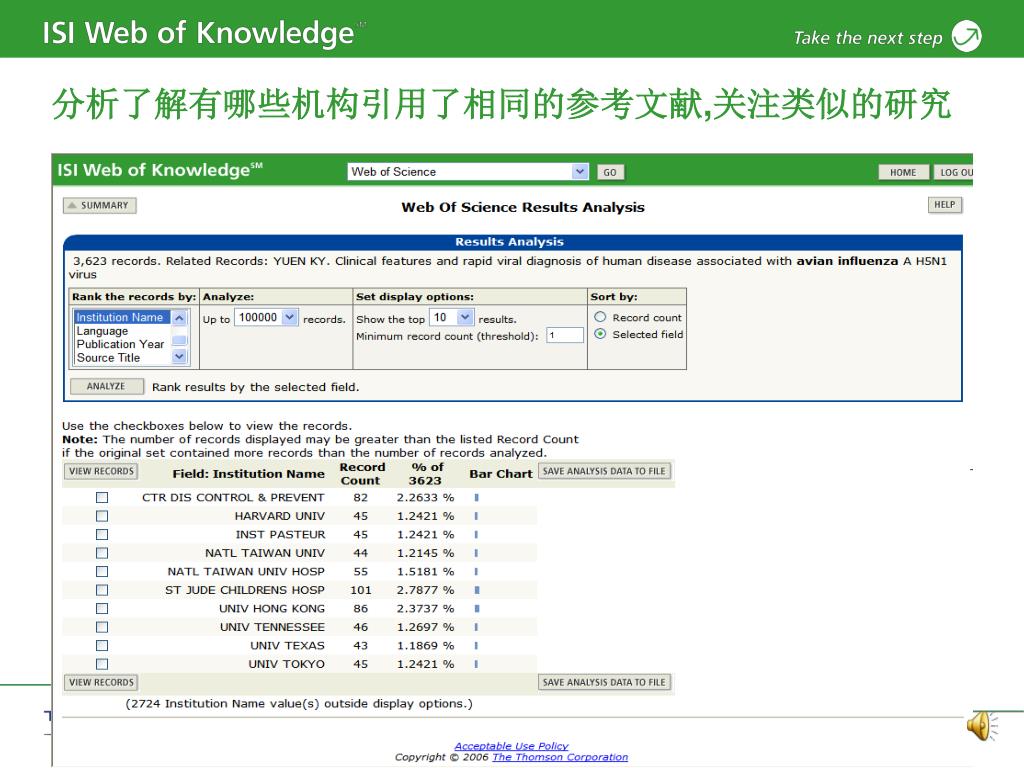Click the ANALYZE button
The width and height of the screenshot is (1024, 768).
[106, 387]
